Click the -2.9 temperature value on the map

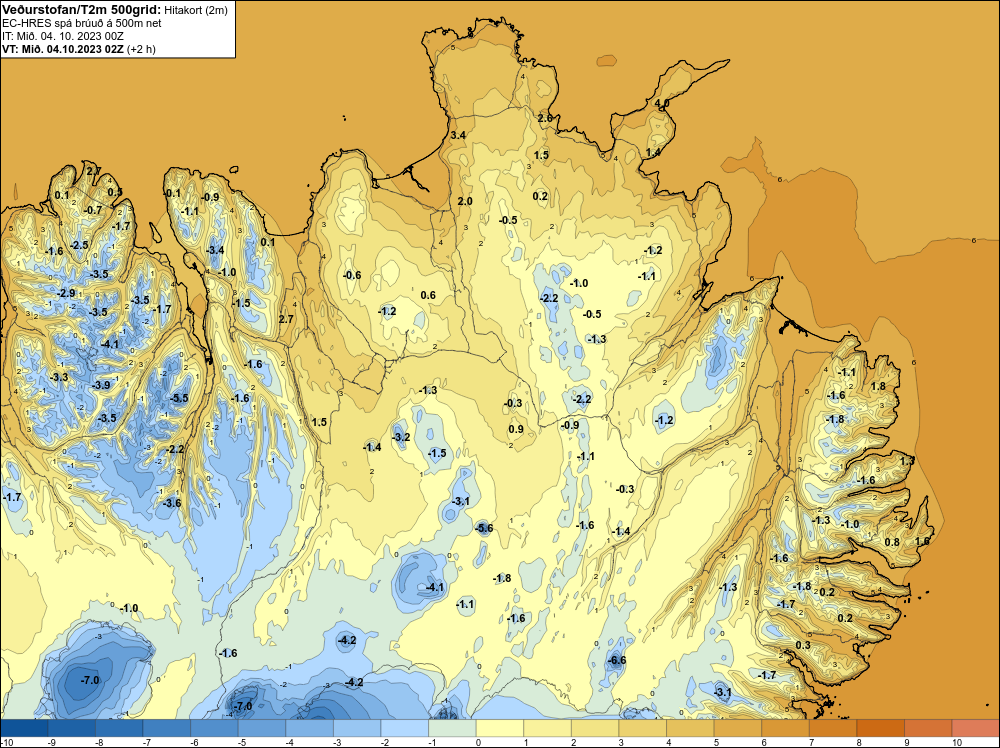click(x=66, y=293)
